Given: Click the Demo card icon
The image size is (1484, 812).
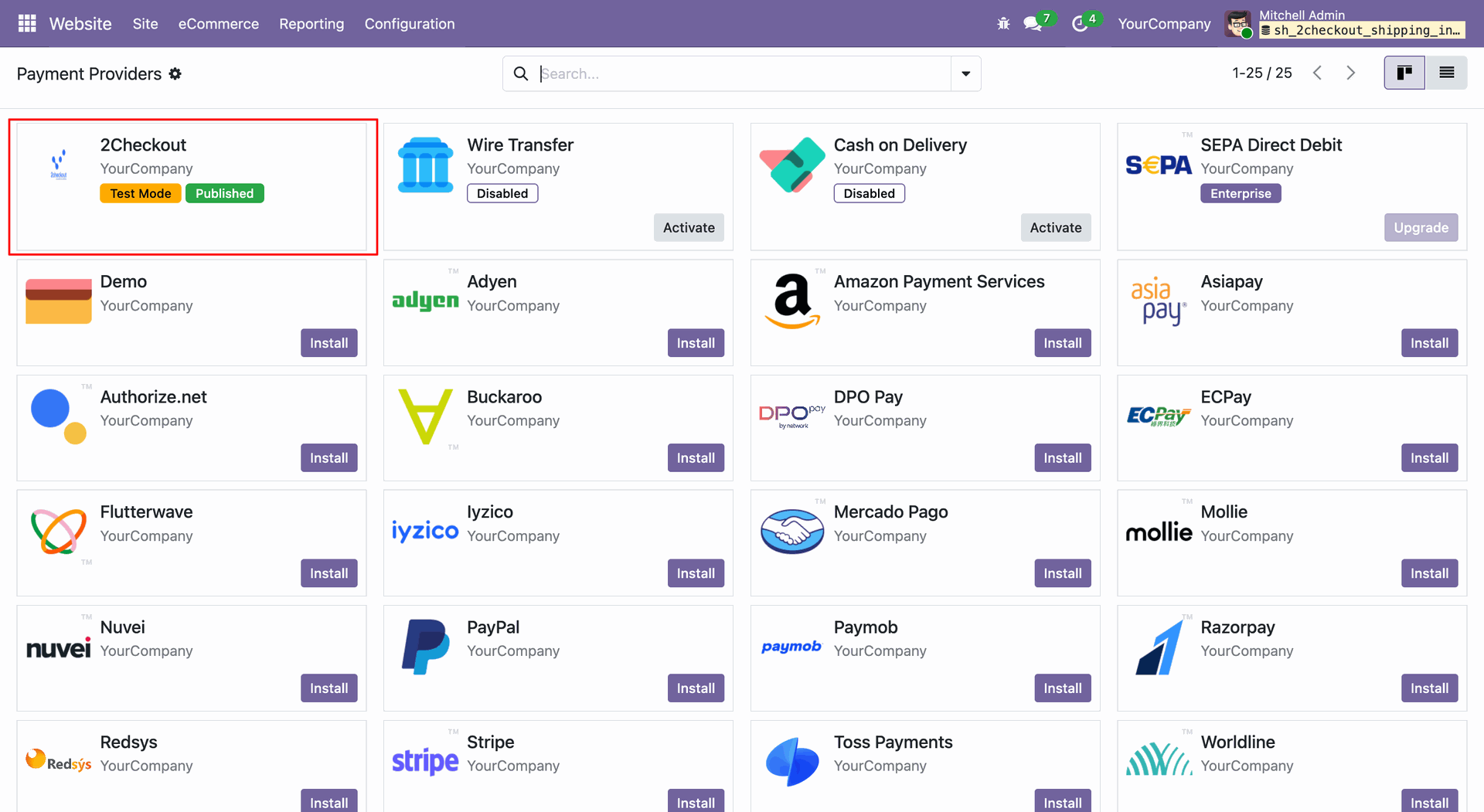Looking at the screenshot, I should click(59, 301).
